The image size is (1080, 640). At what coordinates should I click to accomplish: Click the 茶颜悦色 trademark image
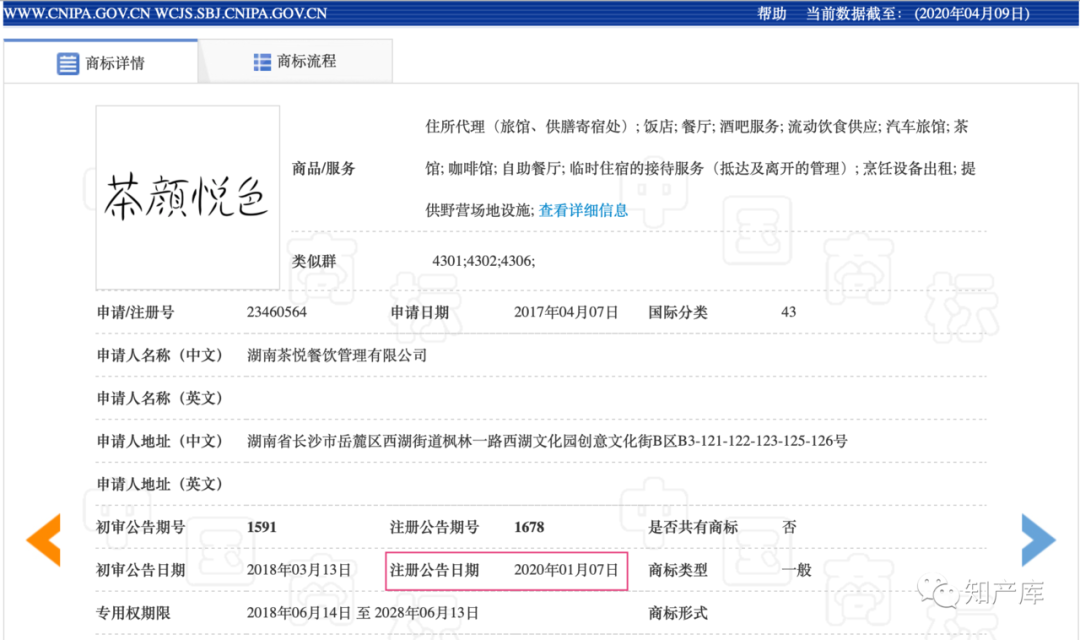(187, 197)
